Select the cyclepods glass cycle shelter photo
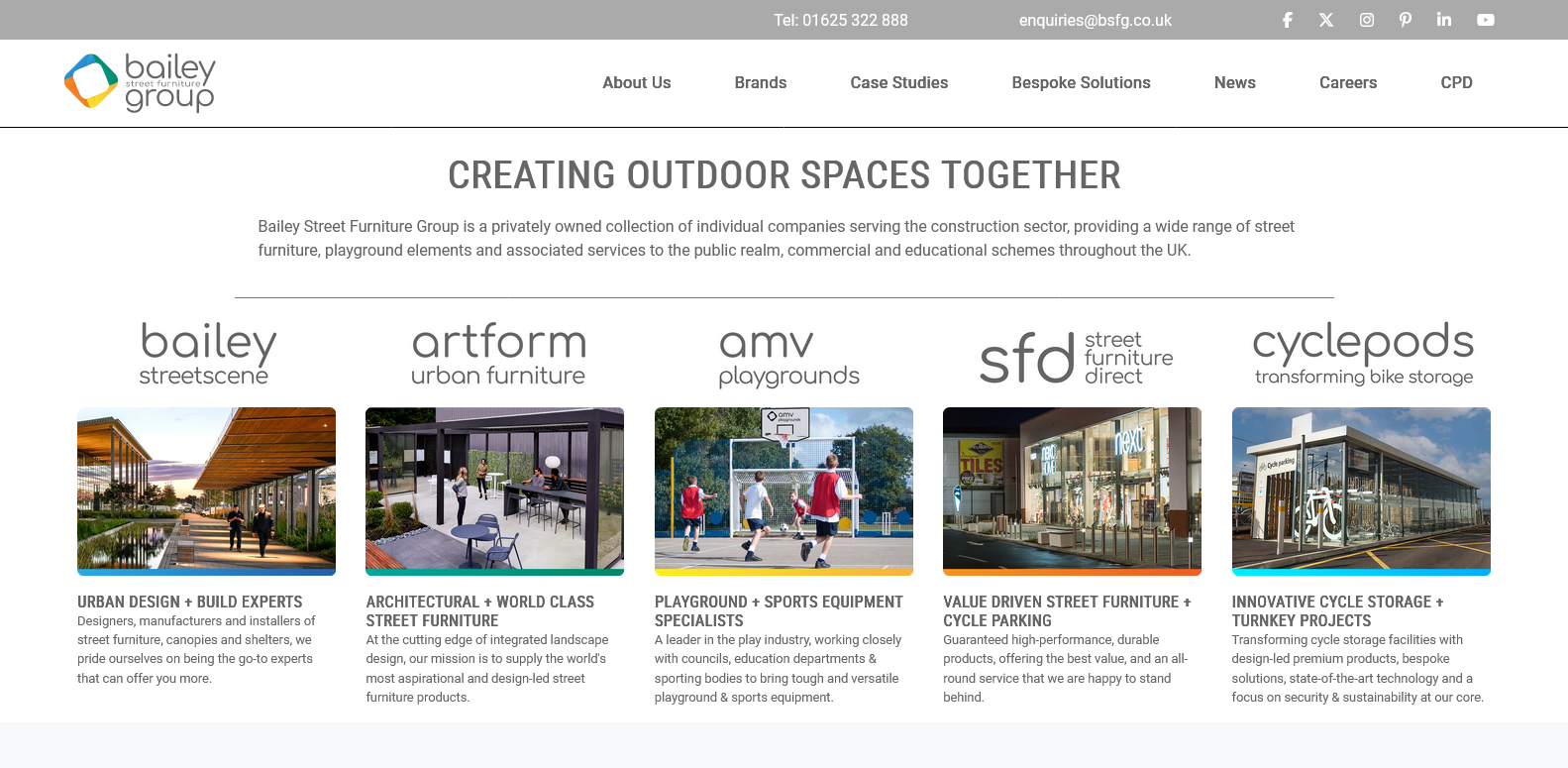 [x=1361, y=492]
